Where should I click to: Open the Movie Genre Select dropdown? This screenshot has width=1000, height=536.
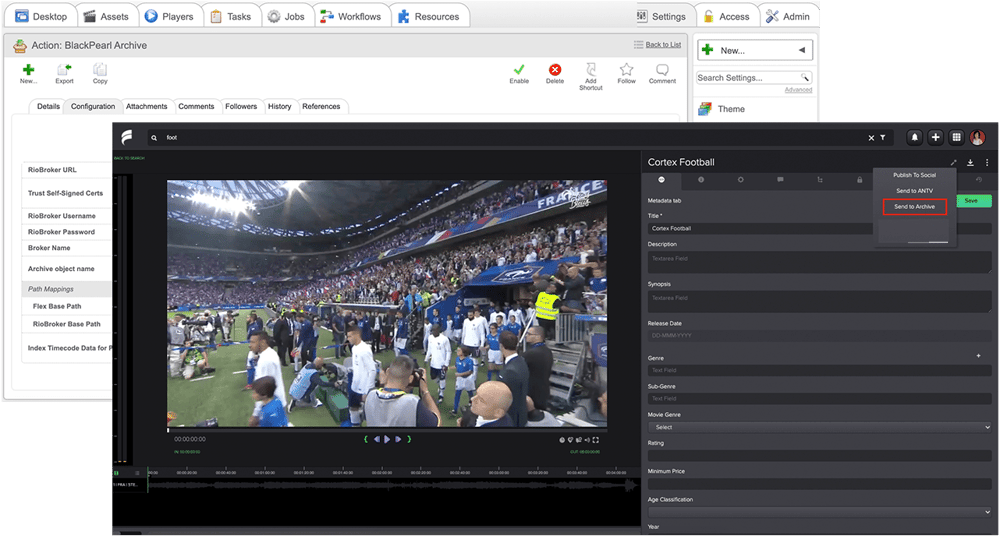[x=820, y=427]
